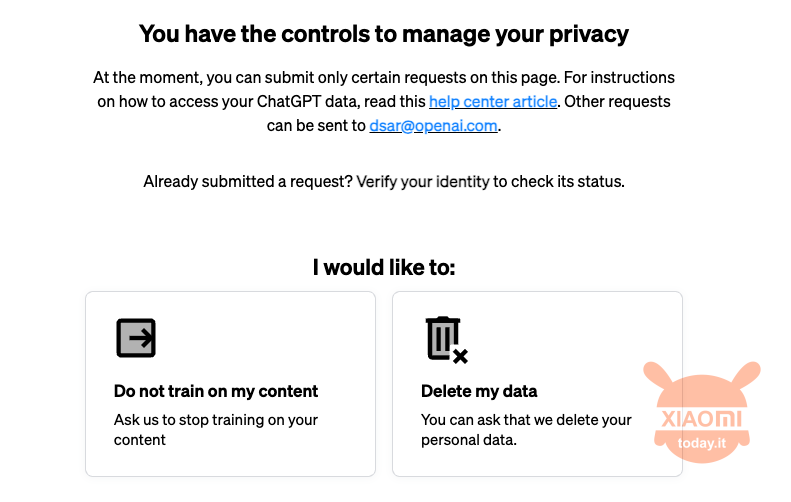Screen dimensions: 791x502
Task: Click the "Already submitted a request?" text
Action: point(248,182)
